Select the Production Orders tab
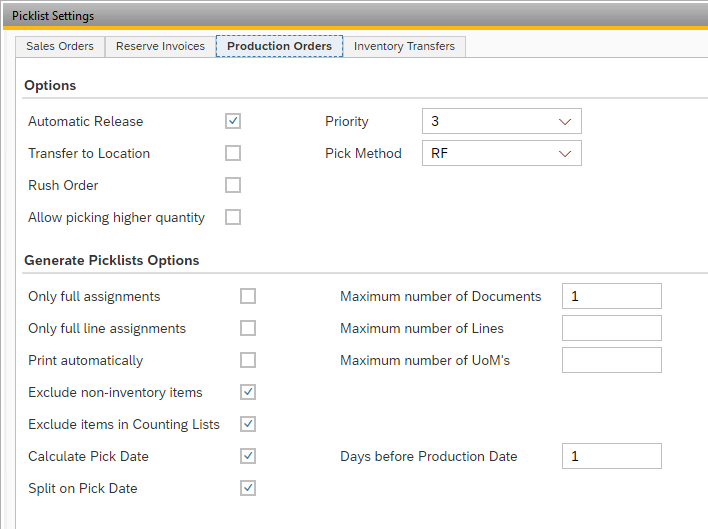This screenshot has height=529, width=708. pos(279,46)
